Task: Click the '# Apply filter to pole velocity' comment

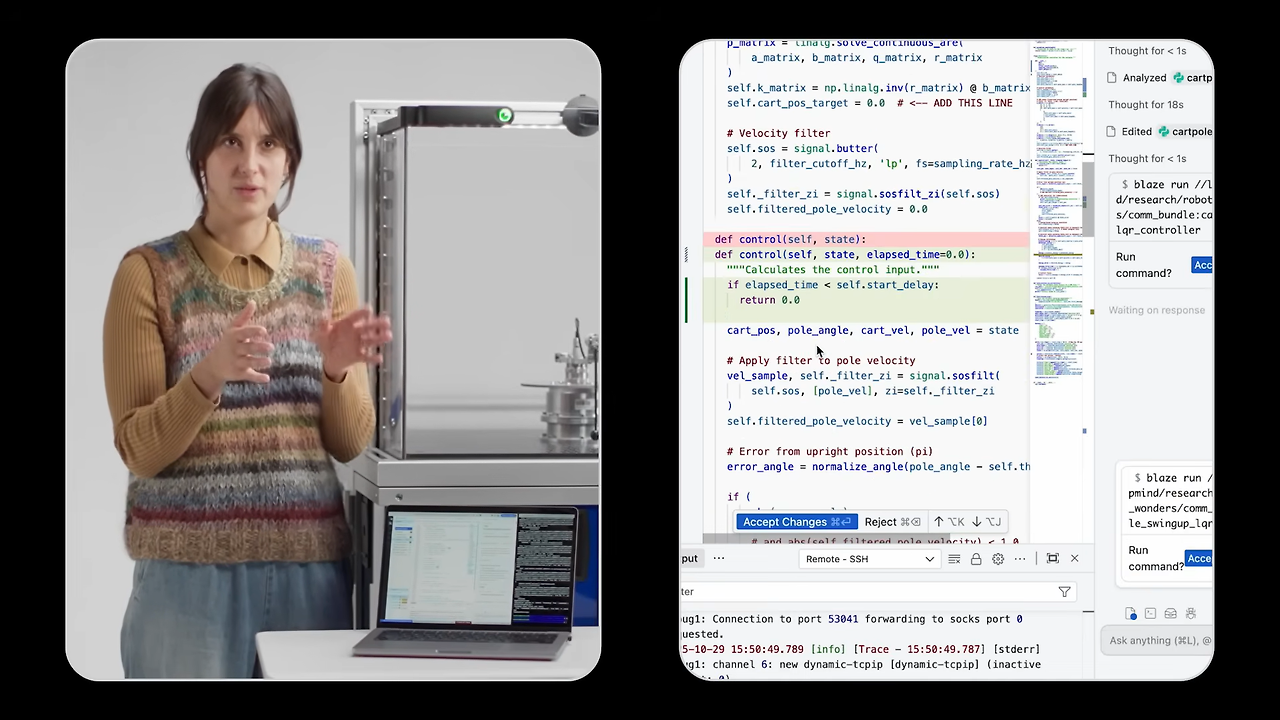Action: 821,361
